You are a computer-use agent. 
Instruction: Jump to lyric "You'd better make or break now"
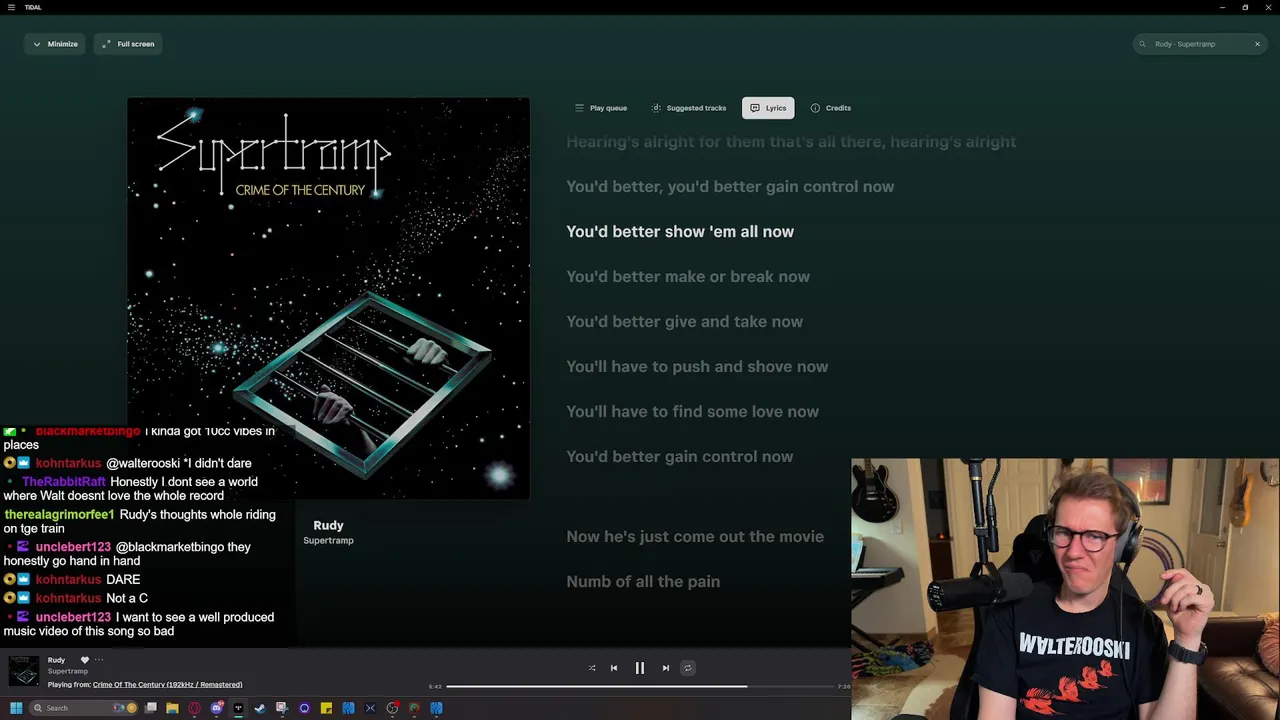pyautogui.click(x=688, y=276)
